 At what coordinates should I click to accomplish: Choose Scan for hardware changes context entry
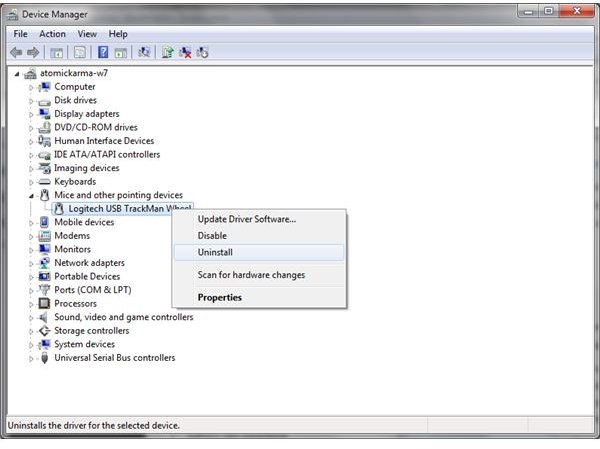pos(259,275)
